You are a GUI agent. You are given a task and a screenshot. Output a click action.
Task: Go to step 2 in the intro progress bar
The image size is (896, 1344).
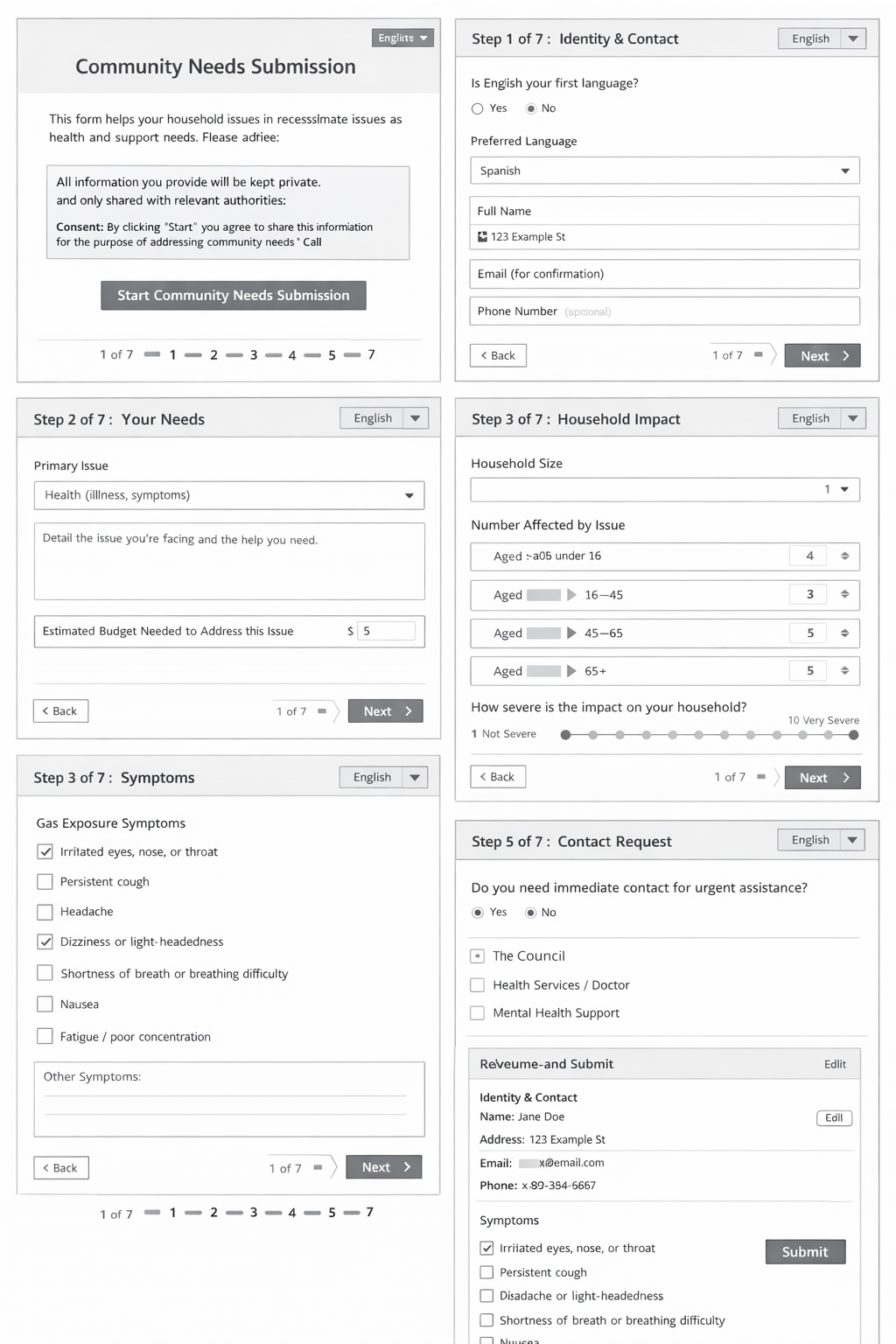[x=213, y=355]
